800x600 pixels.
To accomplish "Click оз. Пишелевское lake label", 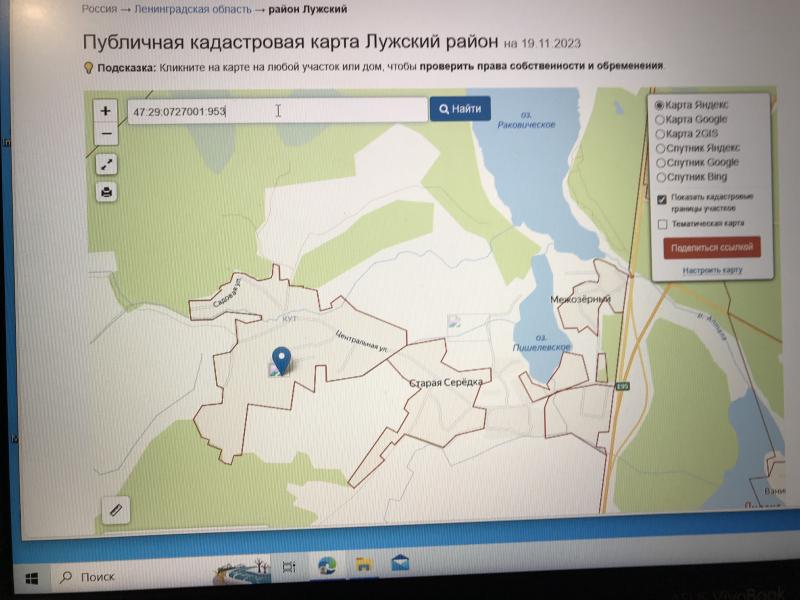I will pyautogui.click(x=541, y=342).
